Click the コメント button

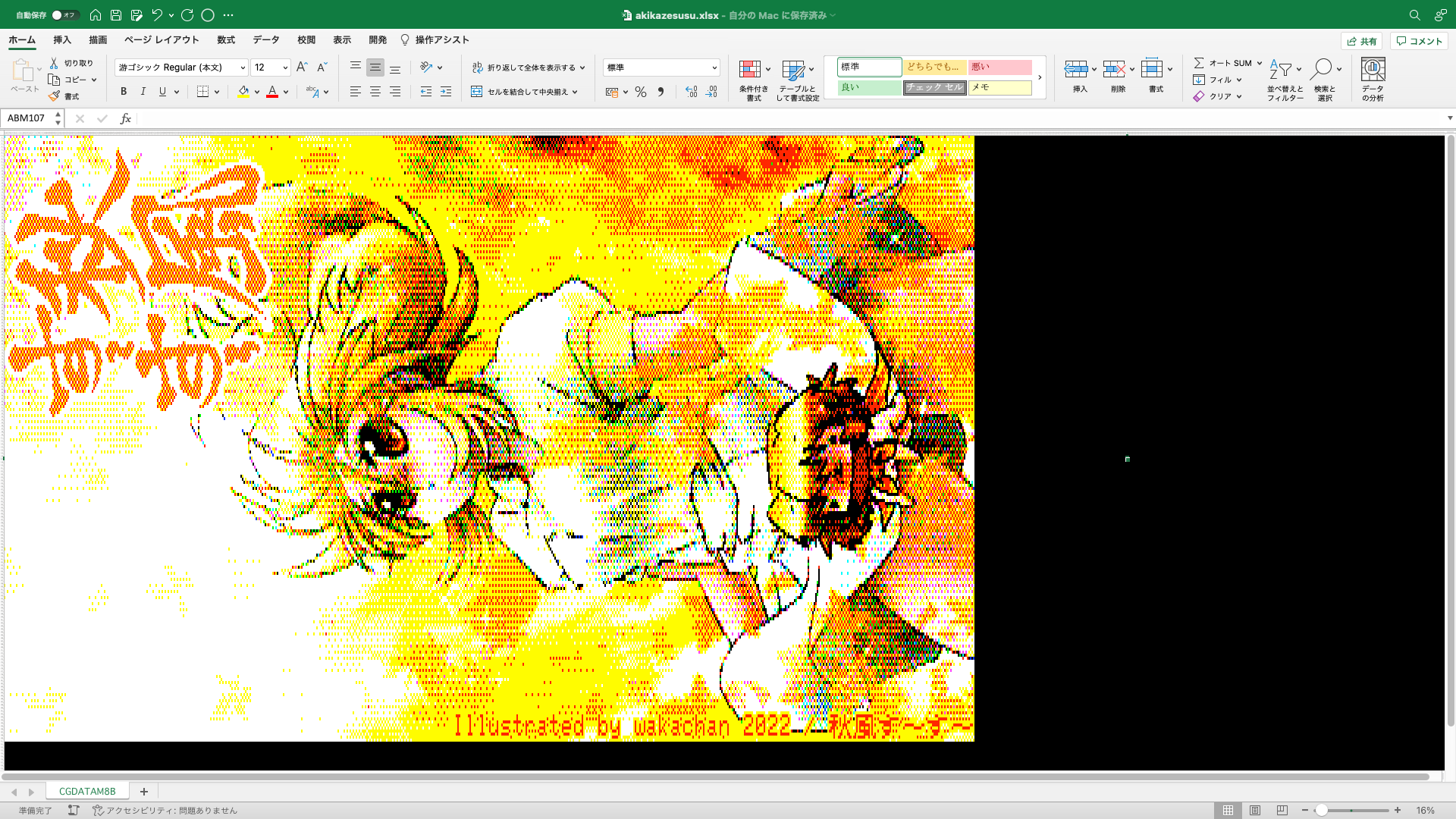tap(1419, 41)
